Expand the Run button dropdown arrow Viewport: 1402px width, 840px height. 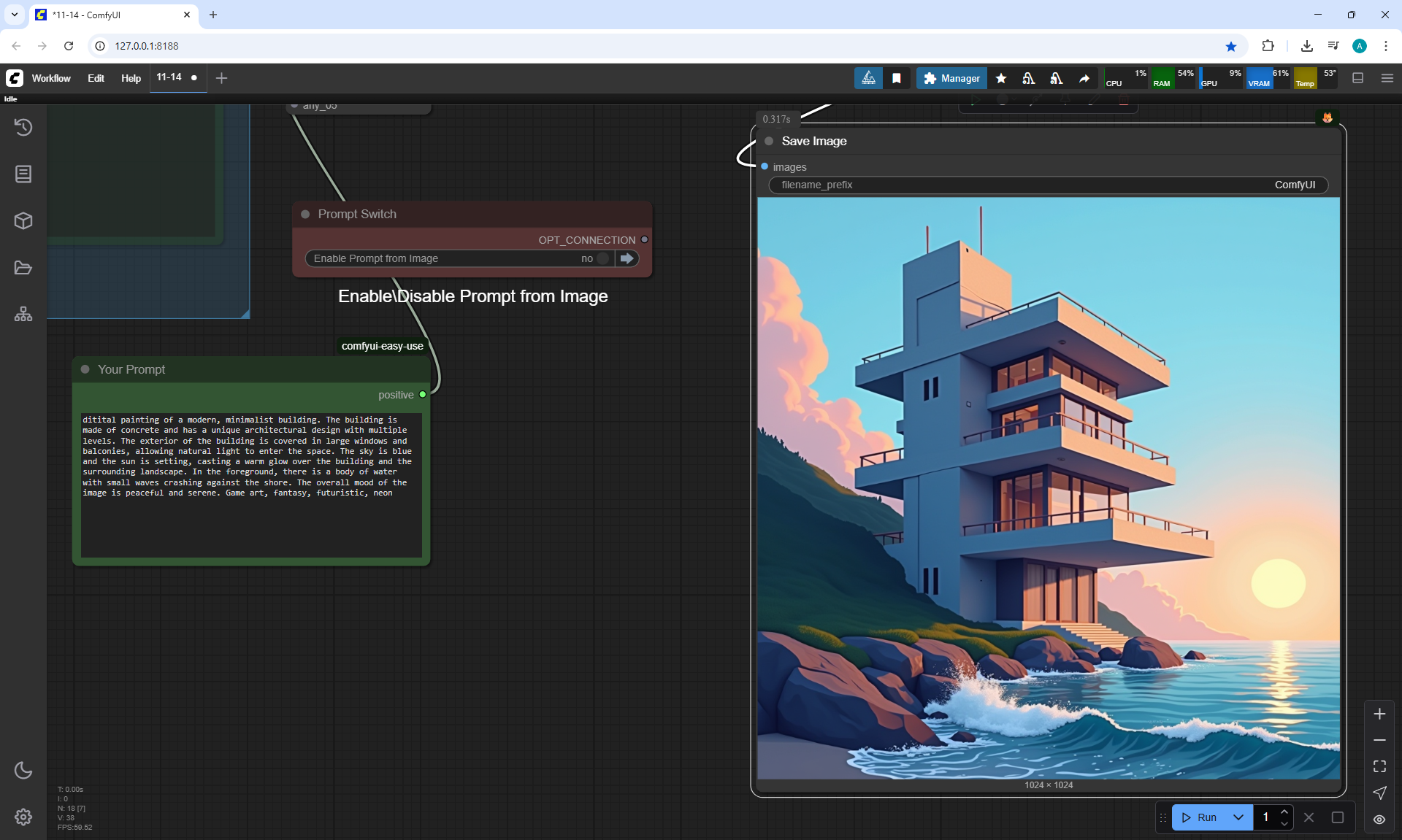click(1238, 817)
